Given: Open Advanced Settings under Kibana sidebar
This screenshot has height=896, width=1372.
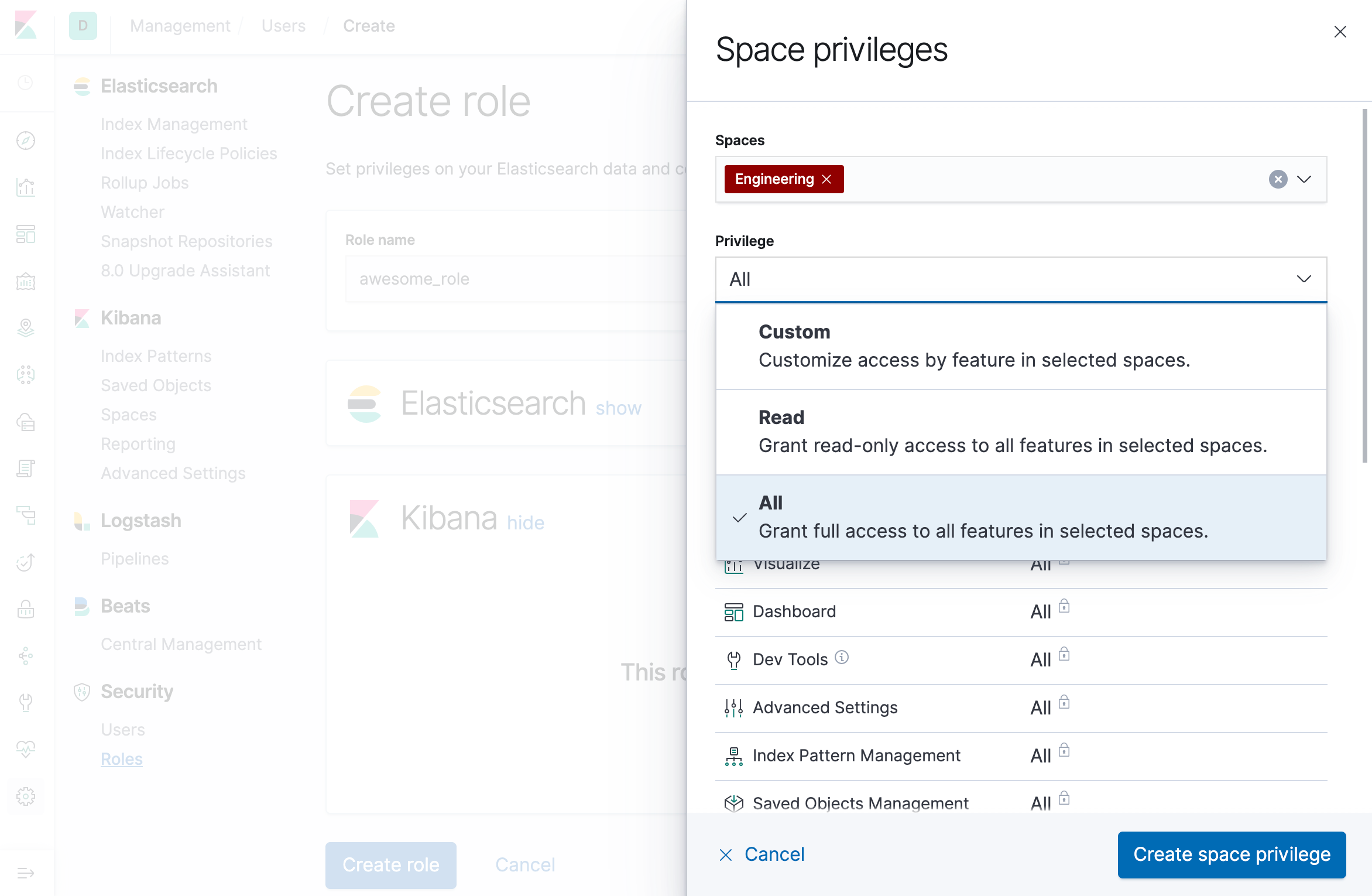Looking at the screenshot, I should pyautogui.click(x=173, y=473).
